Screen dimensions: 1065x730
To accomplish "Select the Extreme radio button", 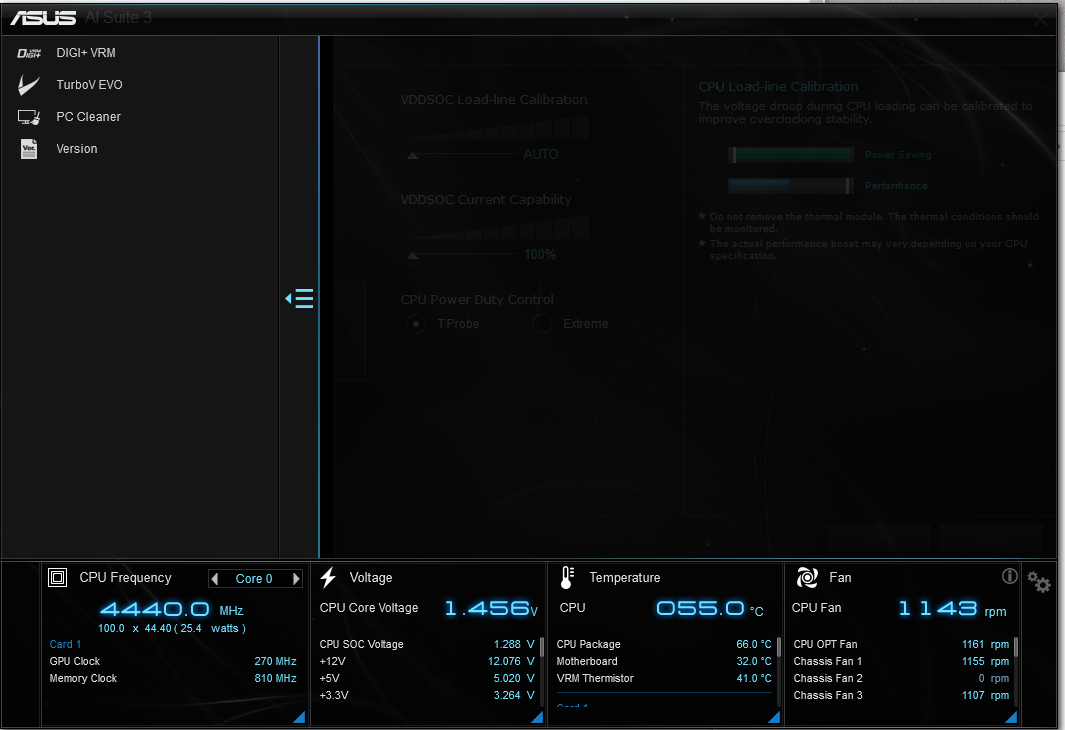I will click(x=541, y=324).
